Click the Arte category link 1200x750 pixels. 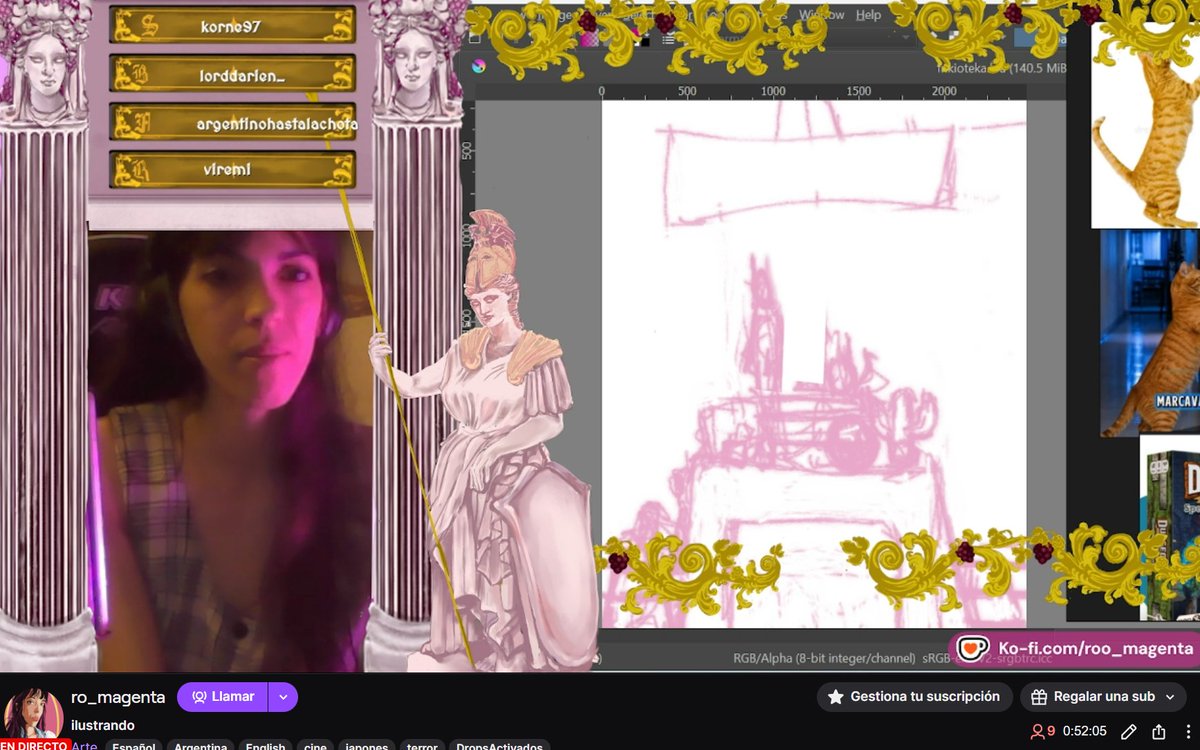click(85, 746)
